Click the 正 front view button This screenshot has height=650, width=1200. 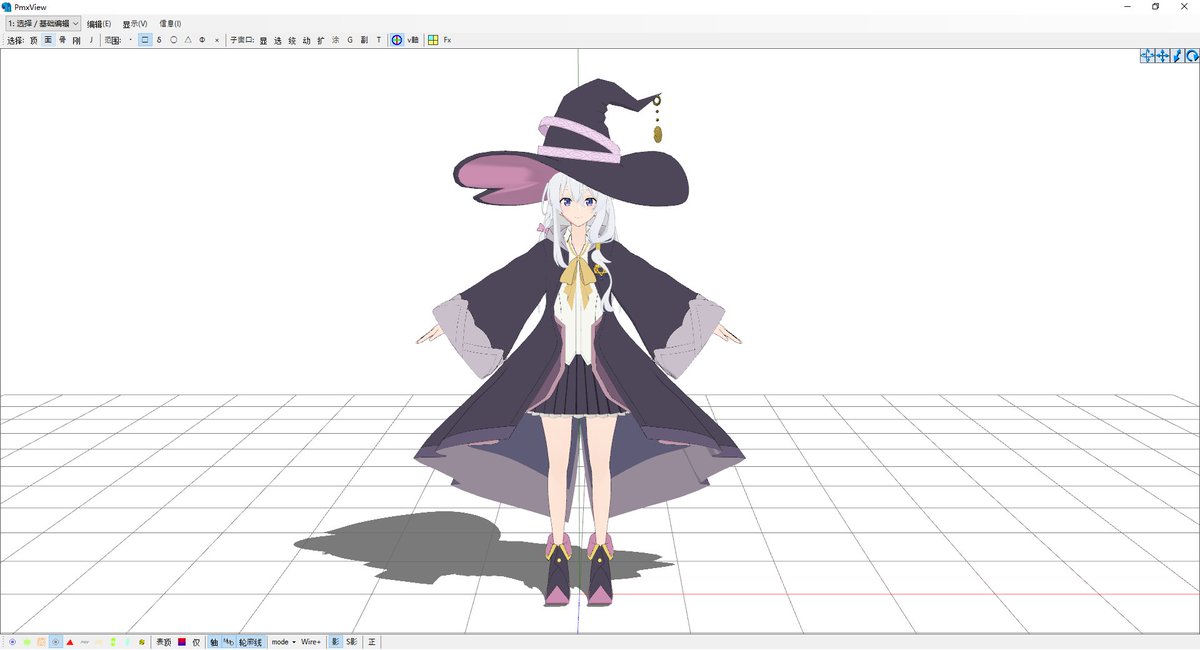click(x=372, y=642)
